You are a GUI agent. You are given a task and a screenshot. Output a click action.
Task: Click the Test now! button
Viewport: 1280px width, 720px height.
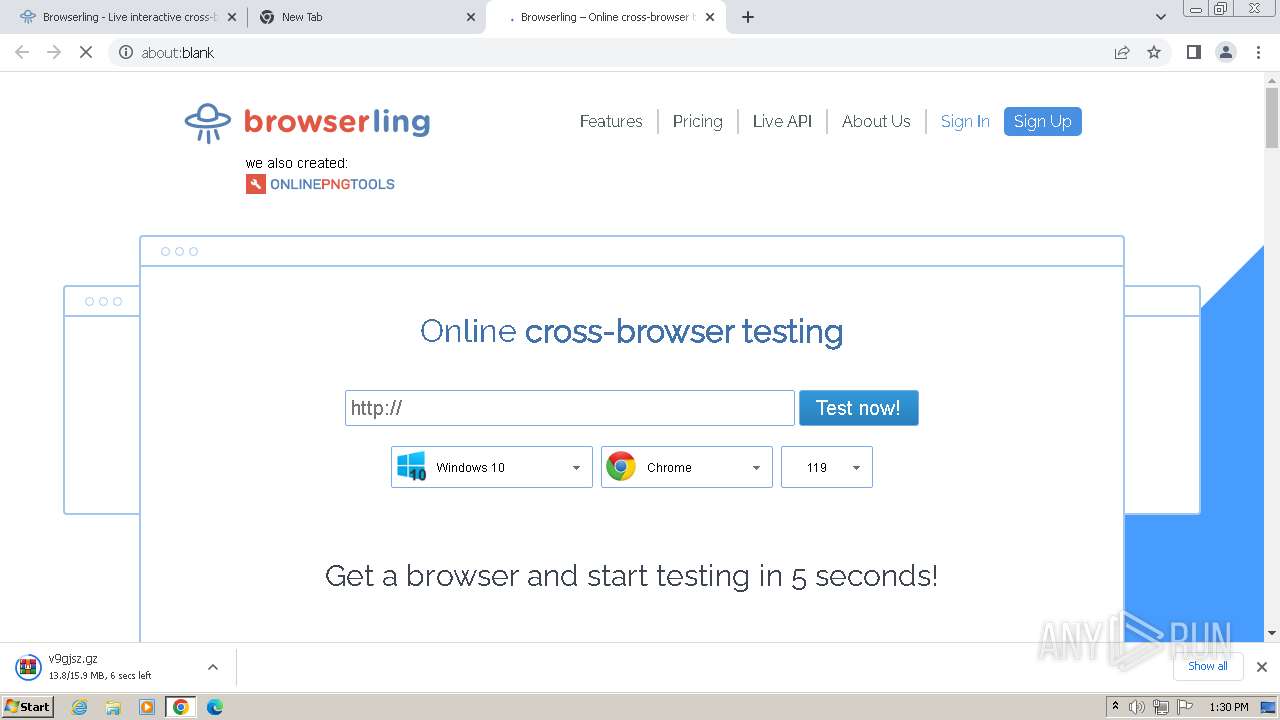click(858, 408)
